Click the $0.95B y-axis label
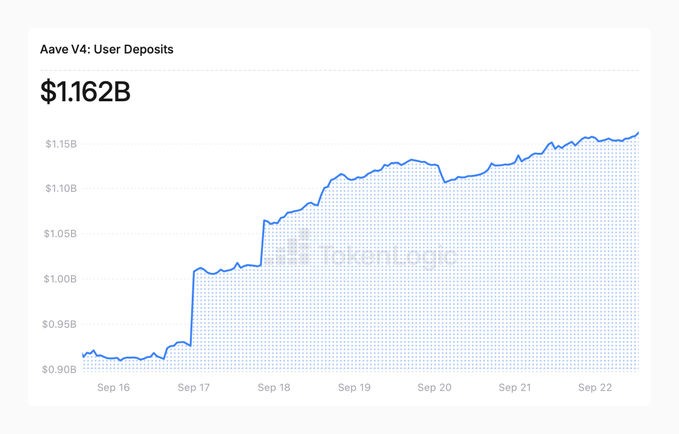The height and width of the screenshot is (434, 679). [59, 324]
